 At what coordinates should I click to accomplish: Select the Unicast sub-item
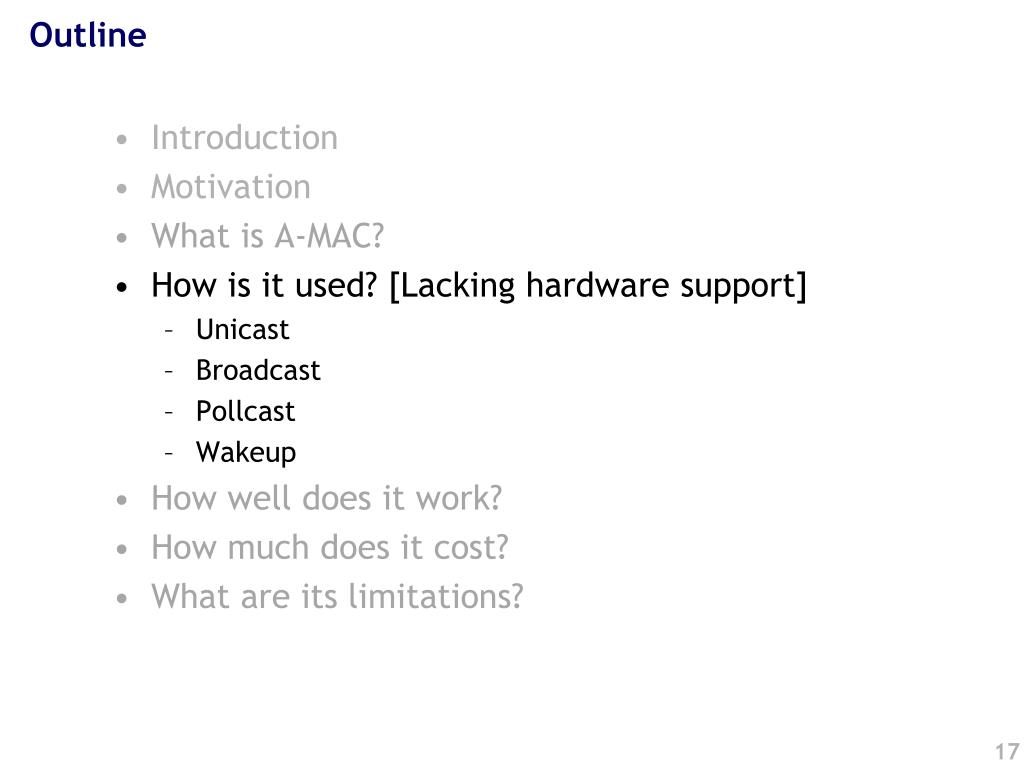point(242,330)
